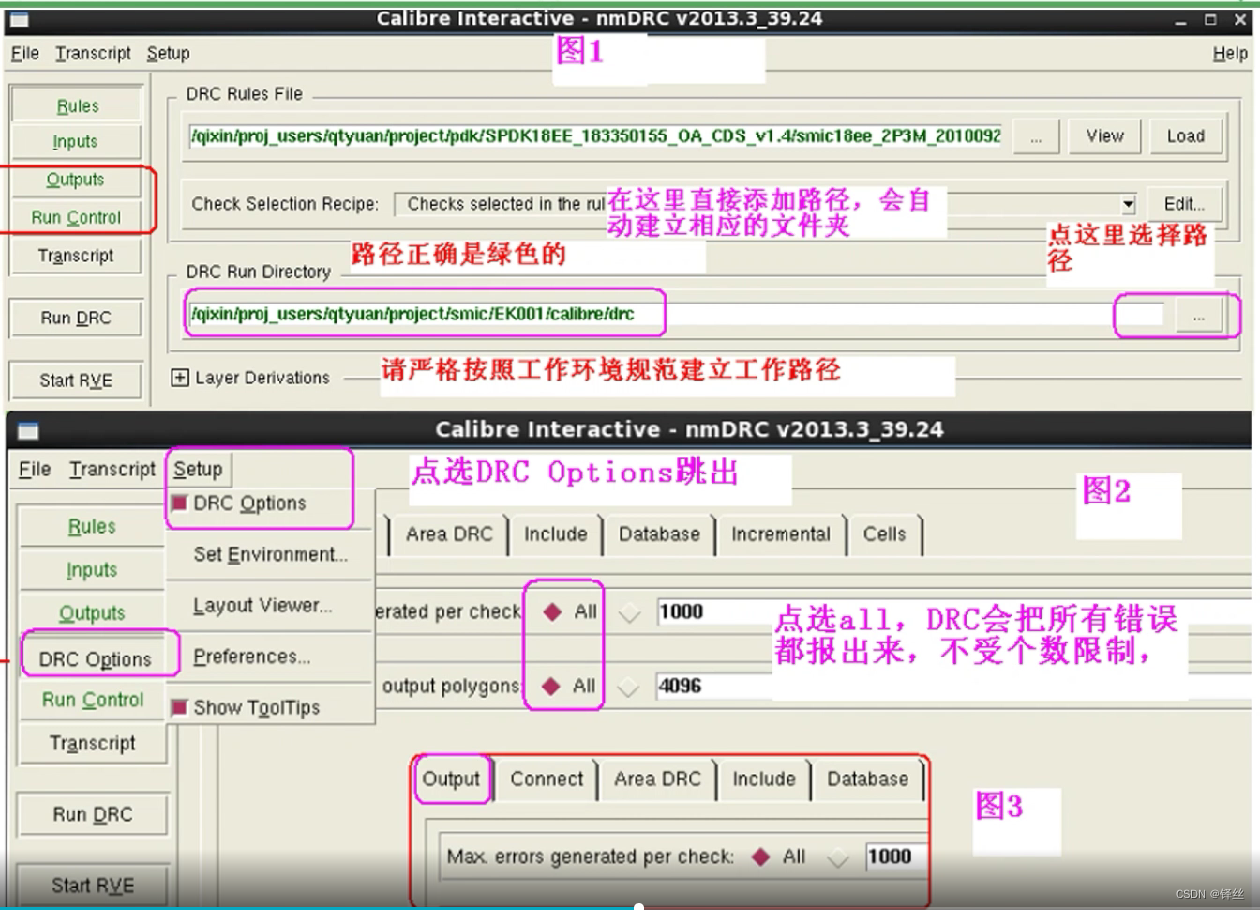Select radio beside 1000 field in 图2

coord(630,613)
